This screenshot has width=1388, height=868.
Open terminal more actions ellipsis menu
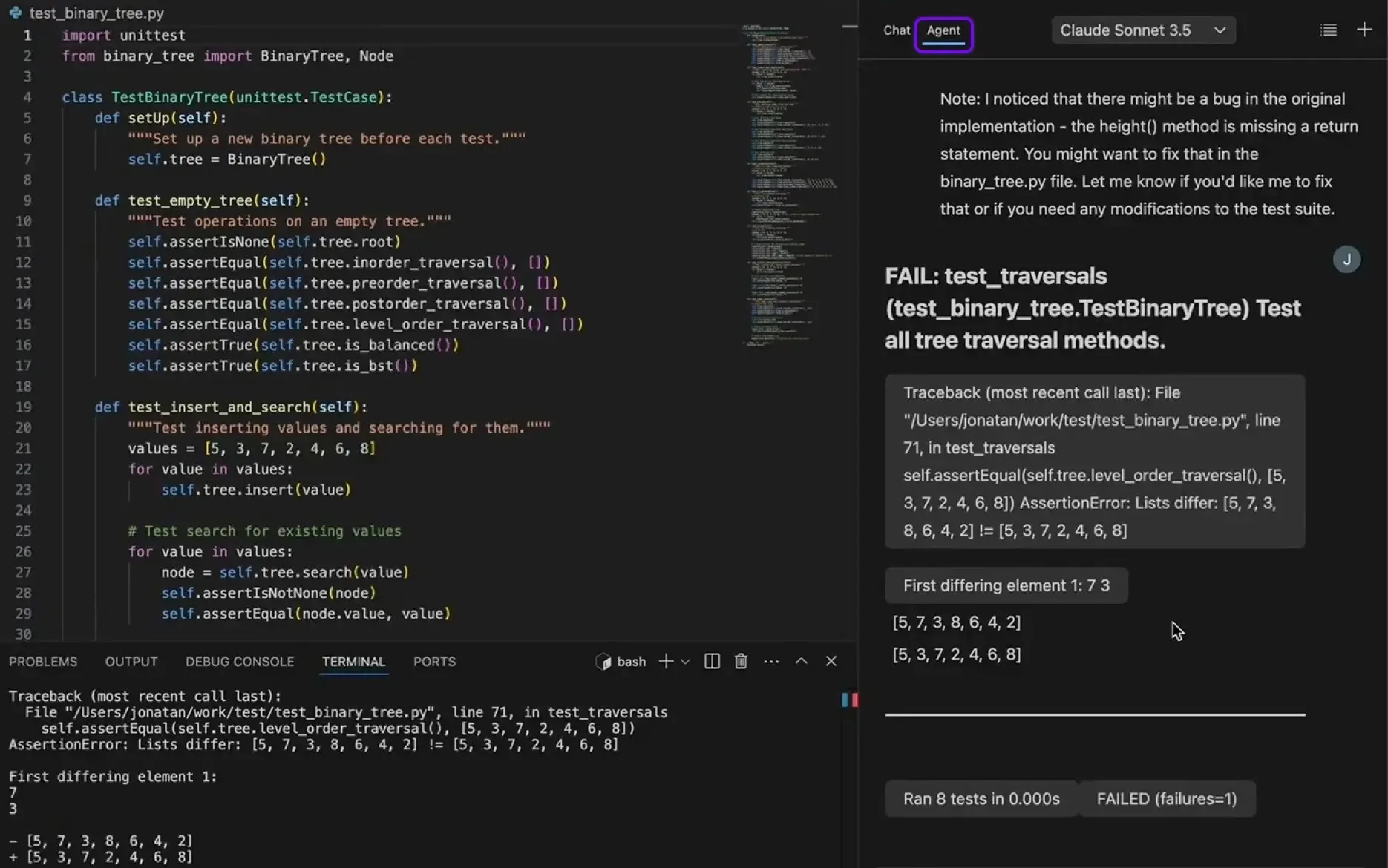coord(771,661)
